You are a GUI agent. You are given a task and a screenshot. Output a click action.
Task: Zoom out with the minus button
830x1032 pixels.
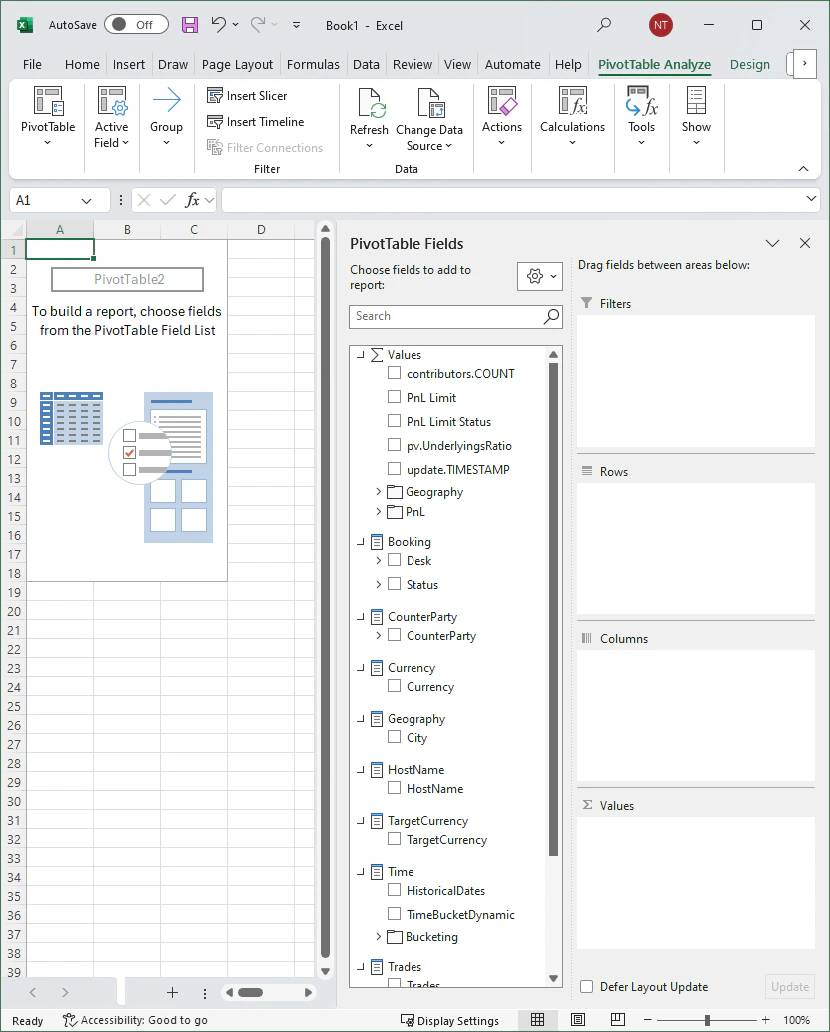648,1019
